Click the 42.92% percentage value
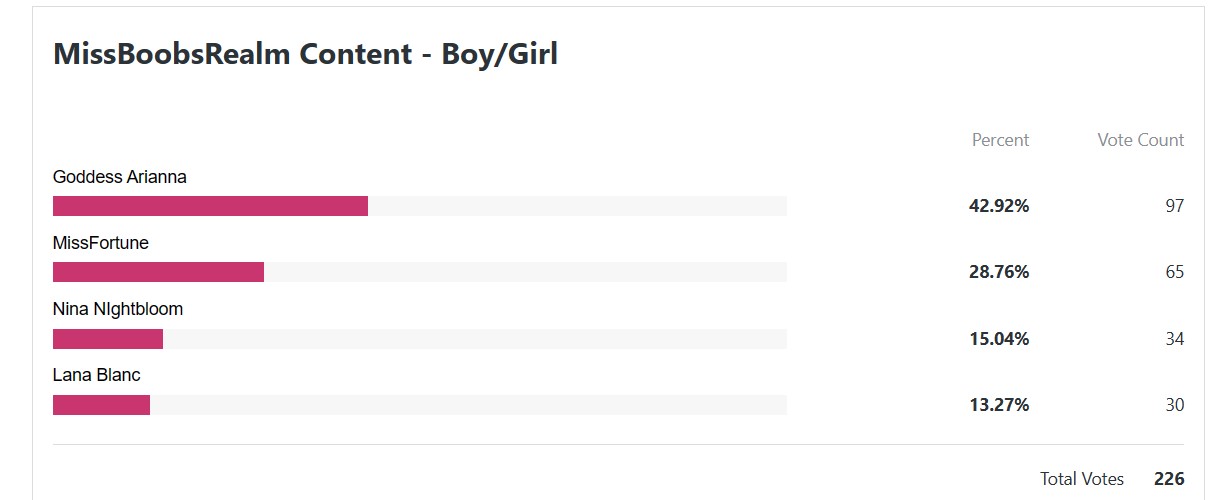The height and width of the screenshot is (500, 1208). click(999, 206)
